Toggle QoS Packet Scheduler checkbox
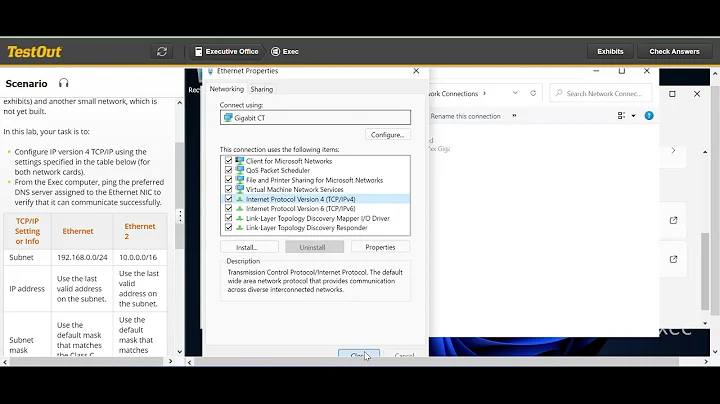Screen dimensions: 720x404 pos(228,170)
